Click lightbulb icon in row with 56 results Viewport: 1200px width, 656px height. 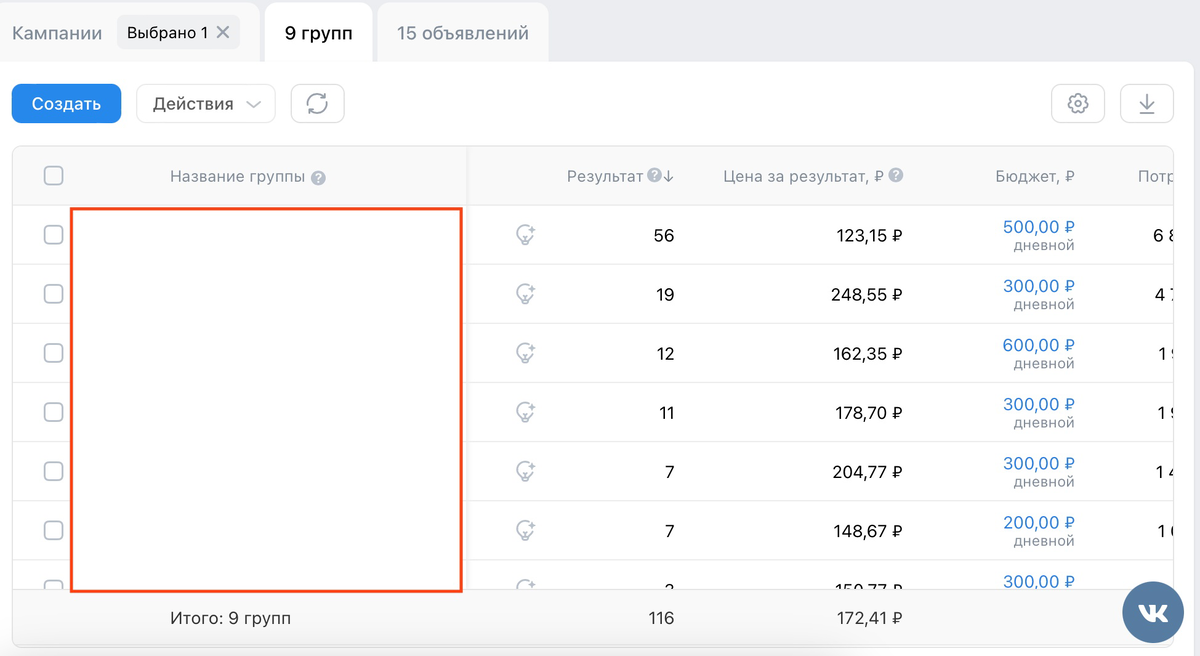(525, 235)
